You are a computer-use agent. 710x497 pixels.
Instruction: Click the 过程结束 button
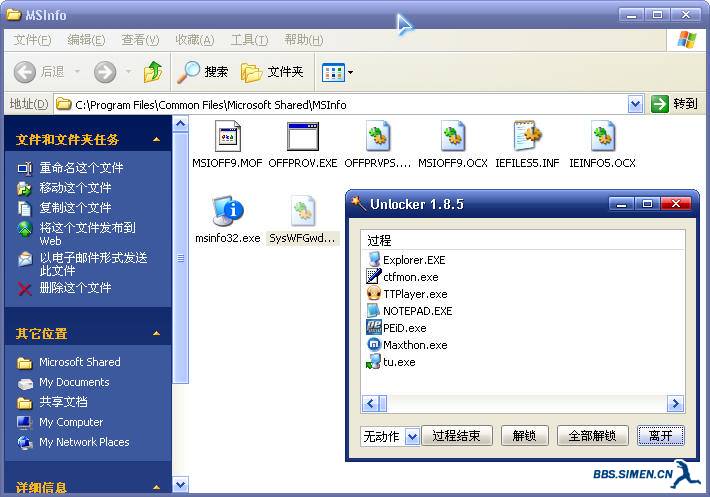pyautogui.click(x=456, y=436)
